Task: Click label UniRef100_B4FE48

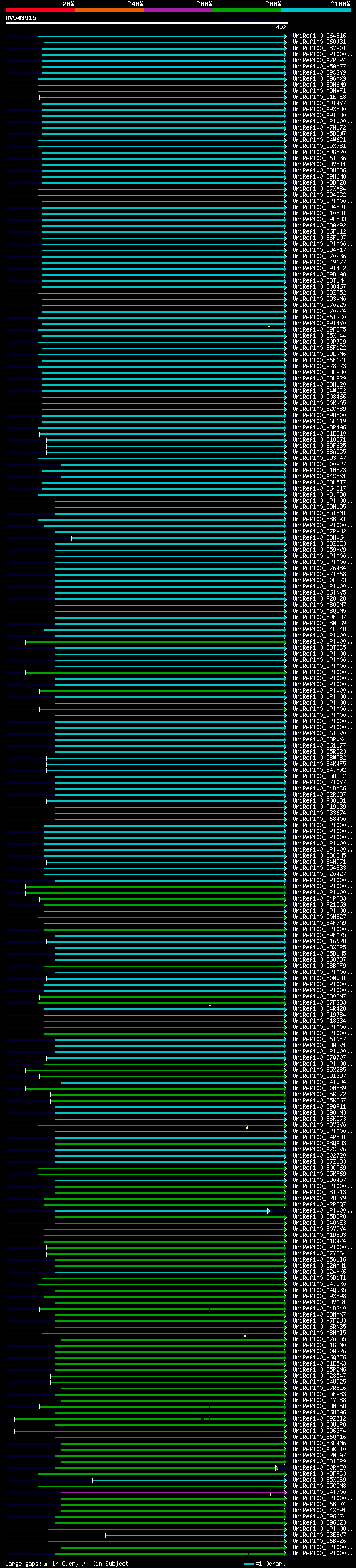Action: tap(319, 630)
